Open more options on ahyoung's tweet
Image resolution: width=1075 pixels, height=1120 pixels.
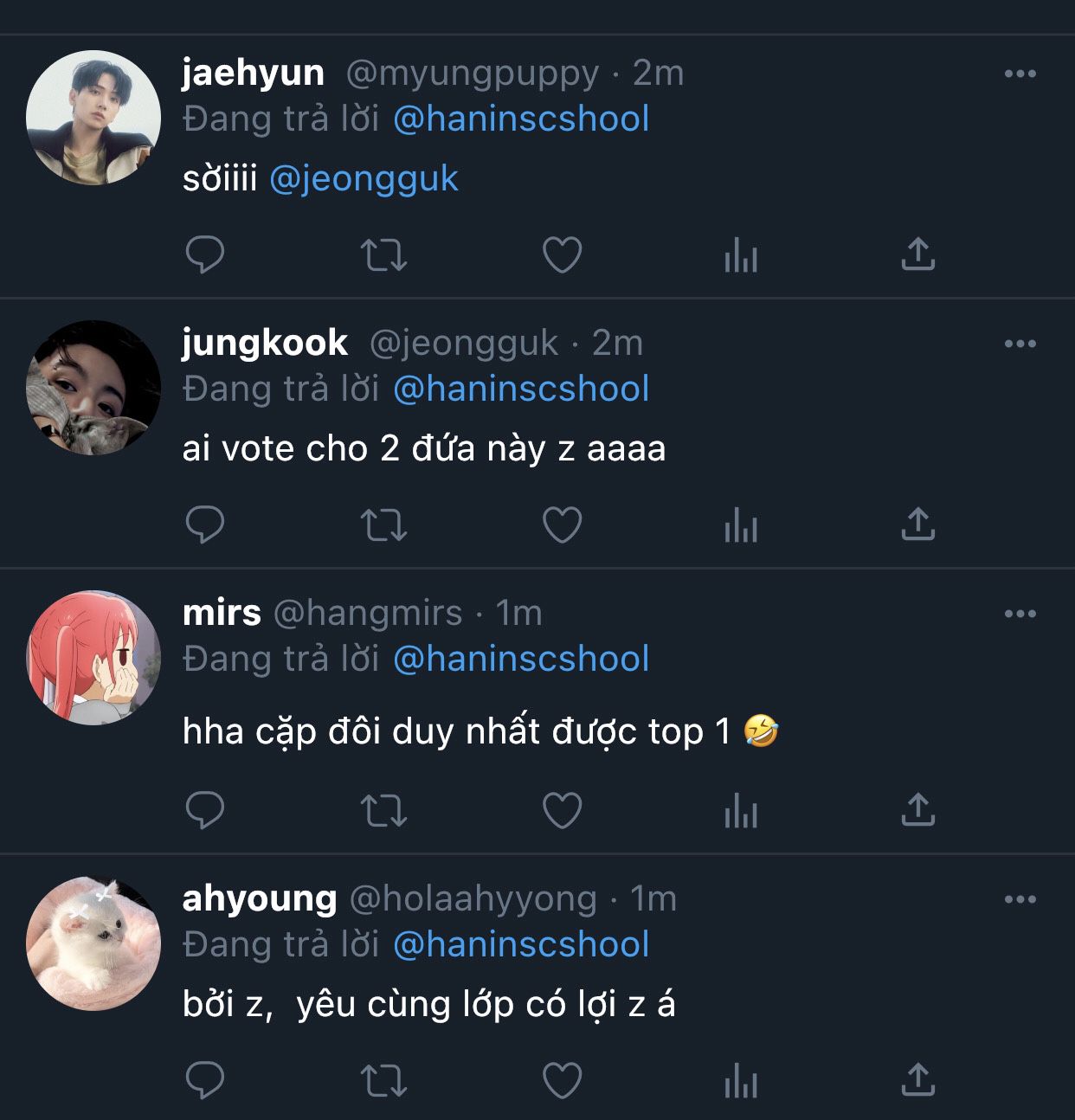(x=1020, y=900)
